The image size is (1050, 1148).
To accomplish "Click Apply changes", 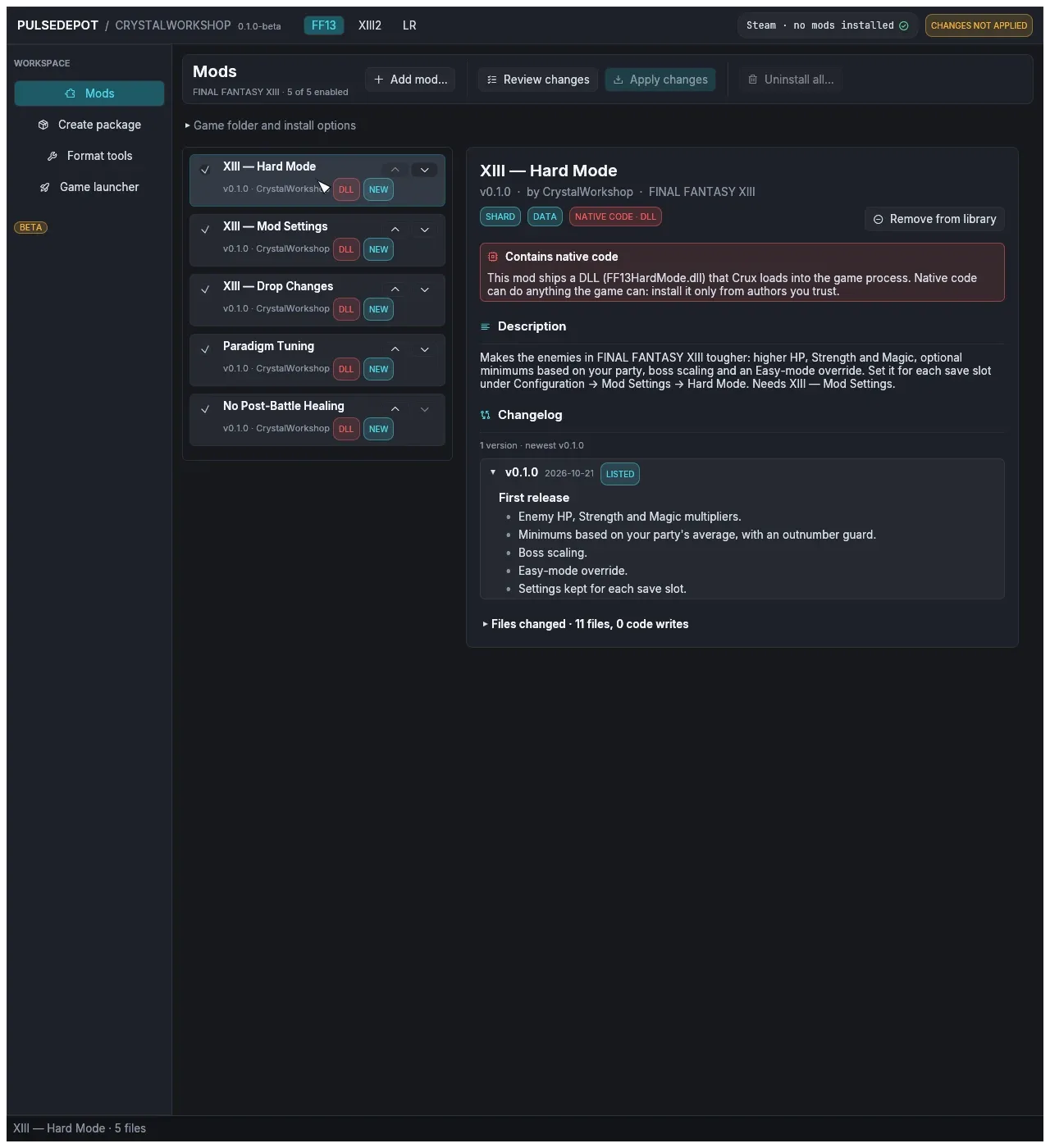I will (x=660, y=80).
